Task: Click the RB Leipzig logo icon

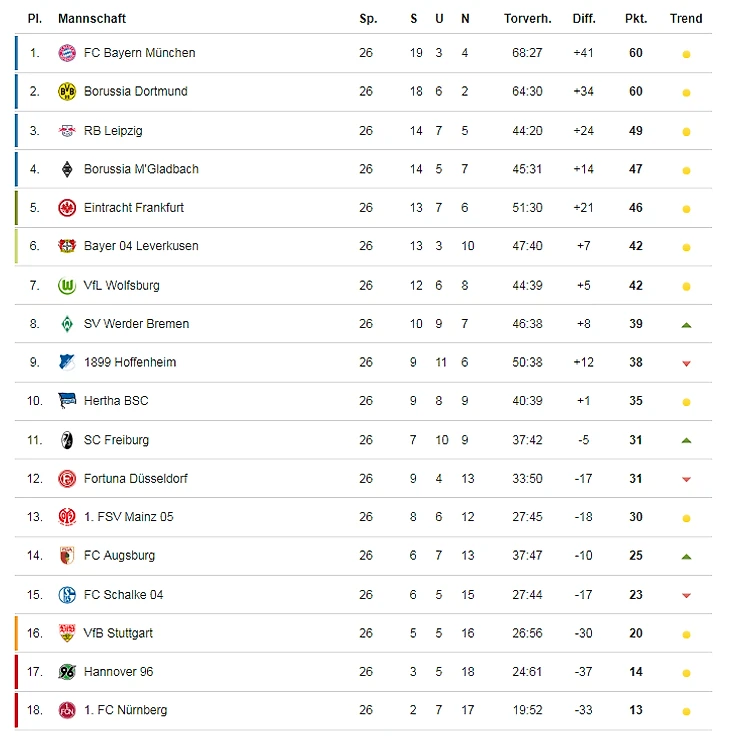Action: pos(67,131)
